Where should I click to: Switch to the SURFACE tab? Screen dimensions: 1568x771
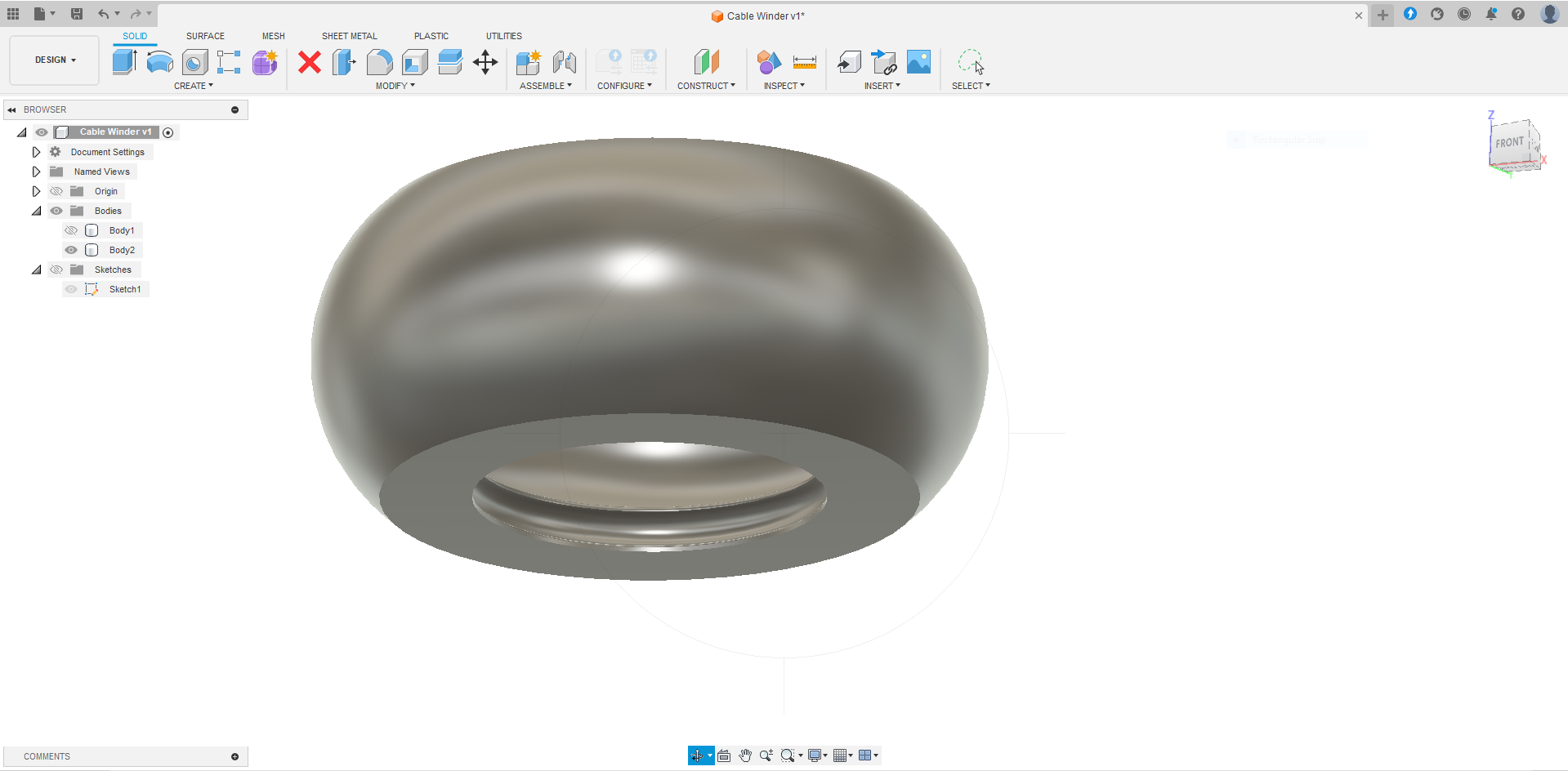click(205, 36)
